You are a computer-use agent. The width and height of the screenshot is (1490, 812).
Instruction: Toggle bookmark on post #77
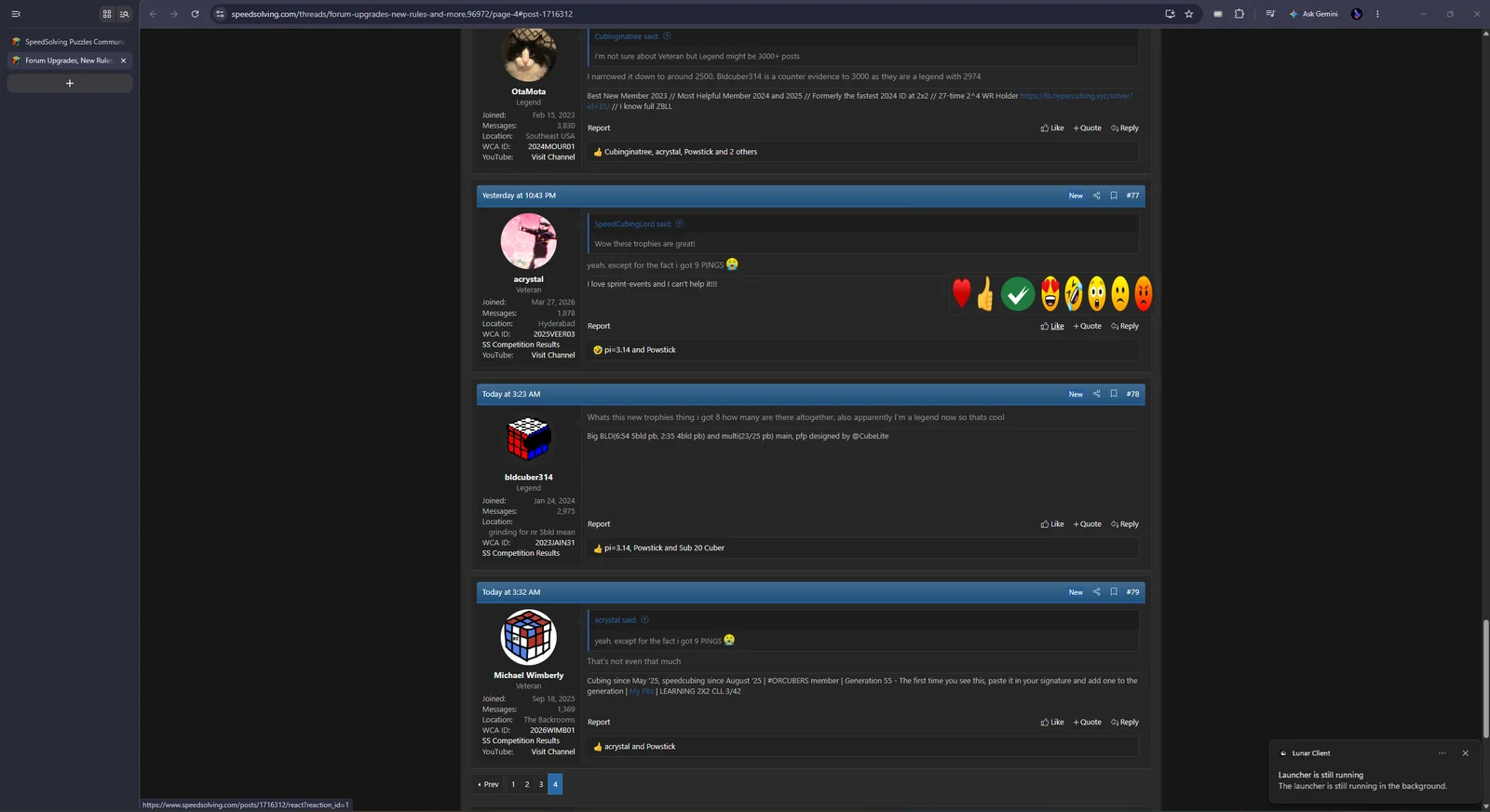pos(1114,196)
